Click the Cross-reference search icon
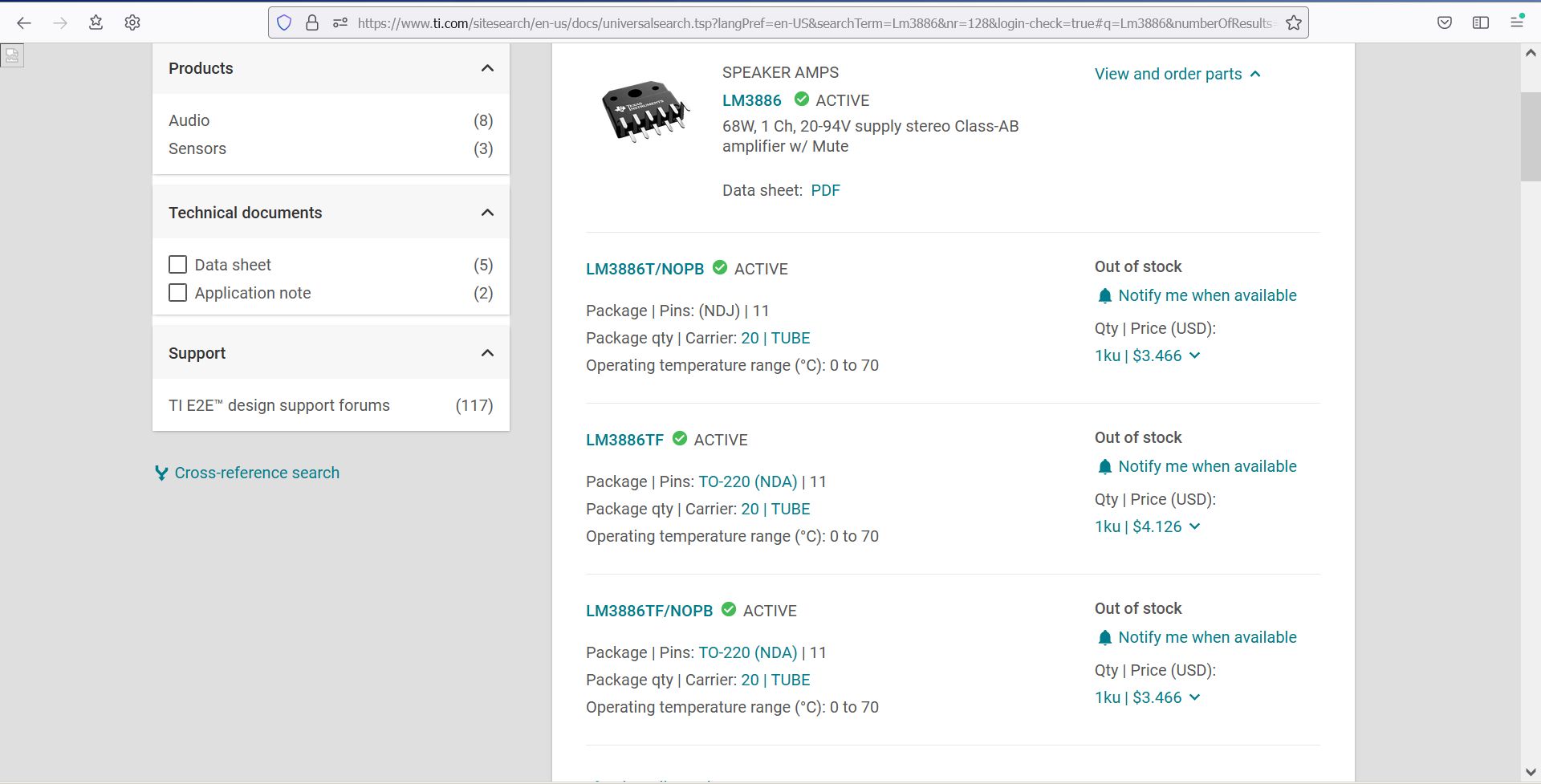Screen dimensions: 1541x784 [x=161, y=473]
